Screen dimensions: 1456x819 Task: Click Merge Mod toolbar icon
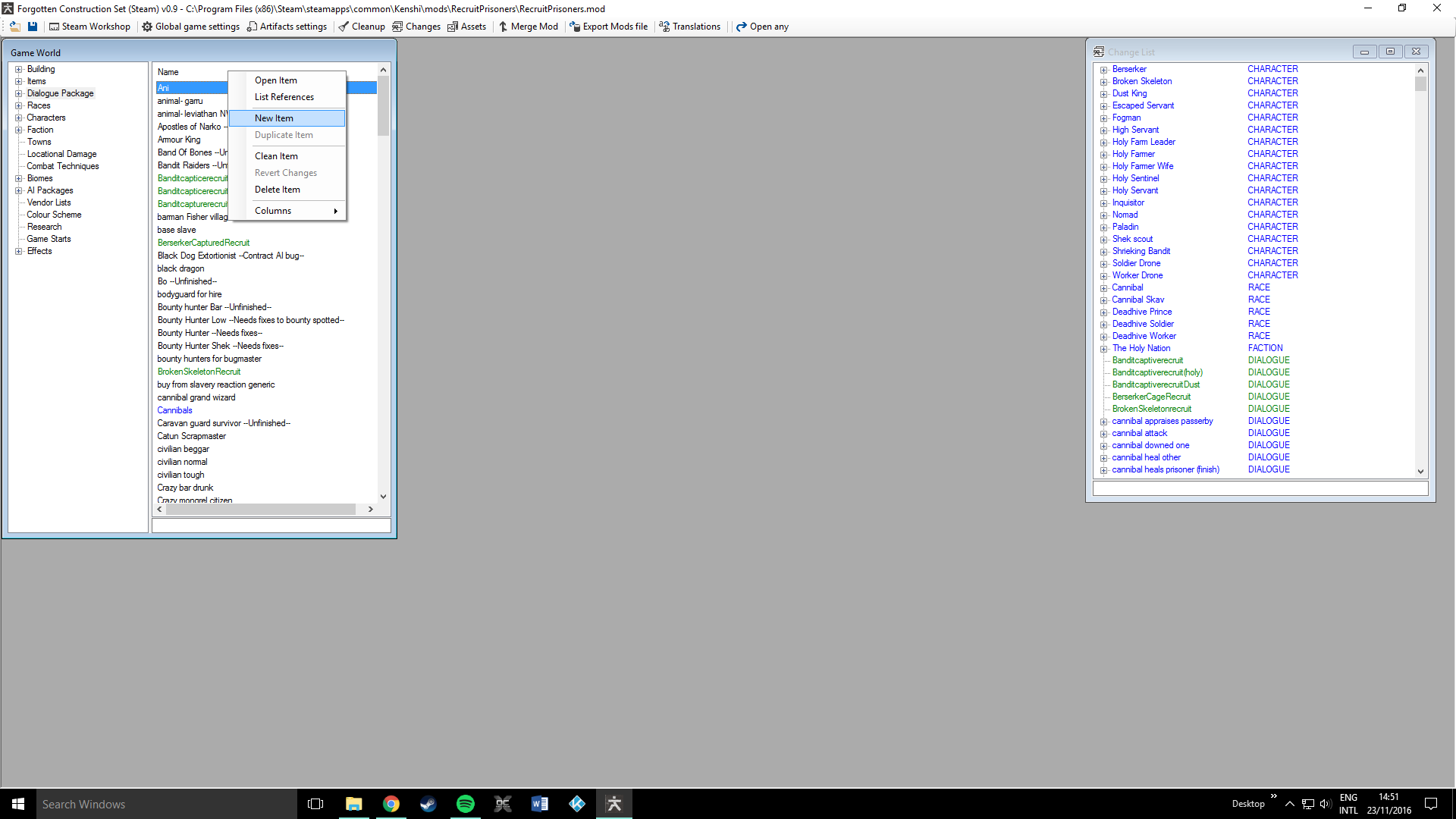(x=503, y=27)
